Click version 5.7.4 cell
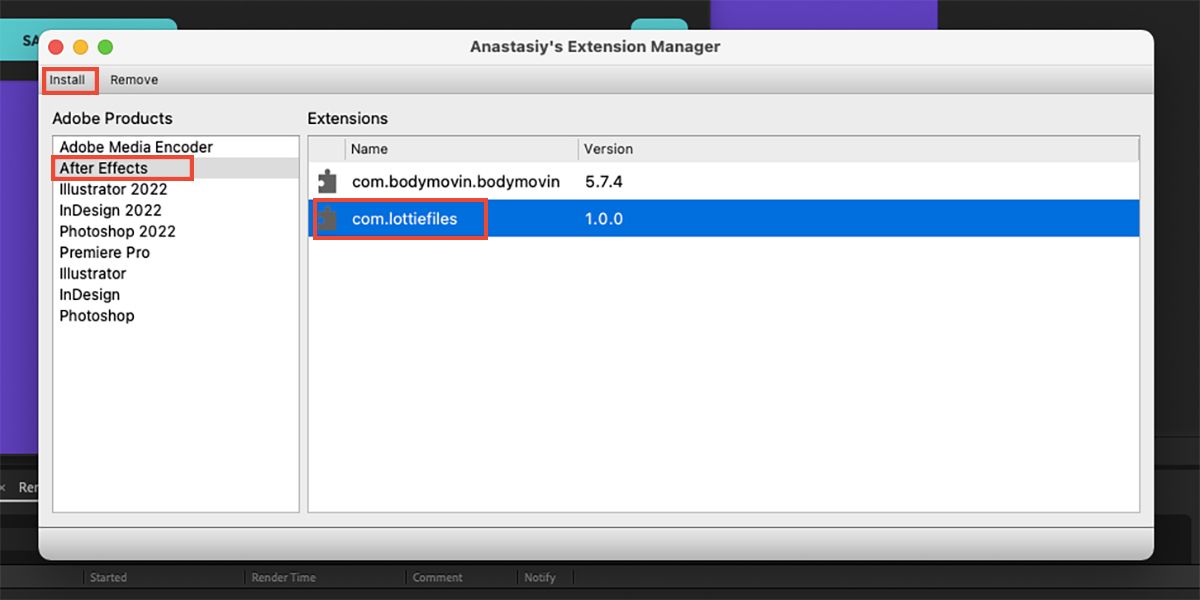Image resolution: width=1200 pixels, height=600 pixels. coord(604,182)
